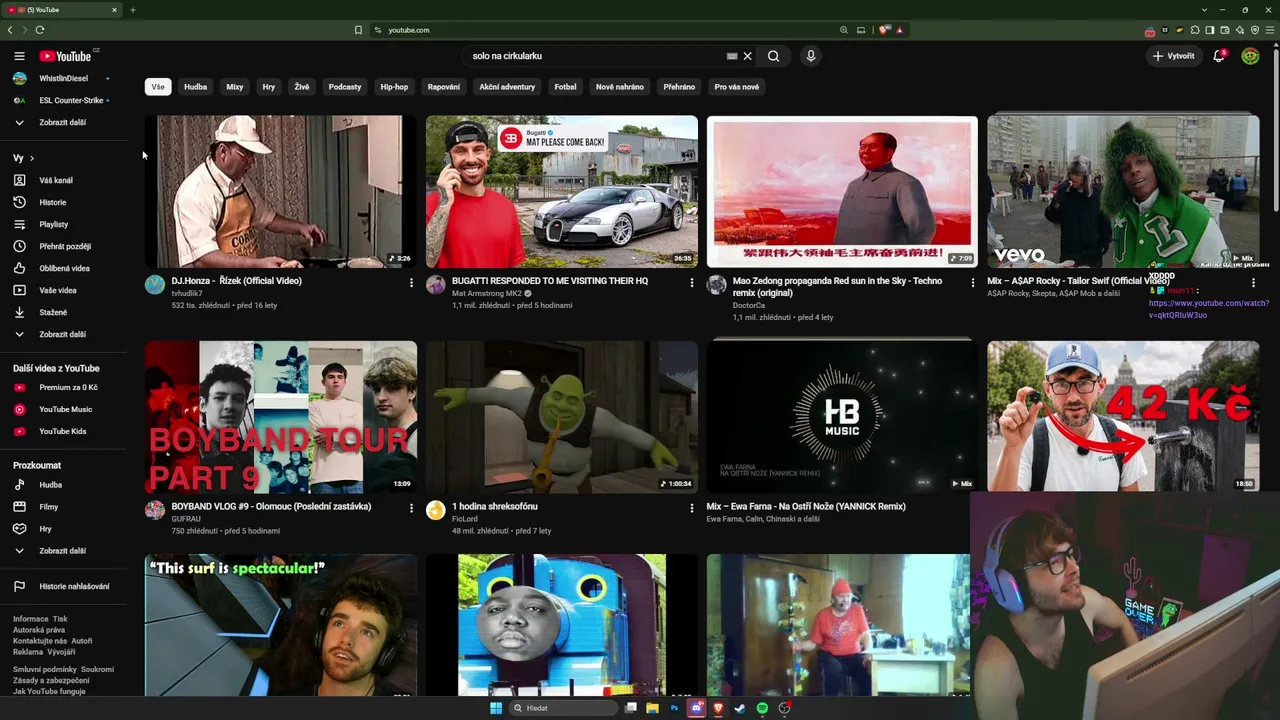Open Premium za 0 Kč offer
This screenshot has height=720, width=1280.
click(x=65, y=387)
